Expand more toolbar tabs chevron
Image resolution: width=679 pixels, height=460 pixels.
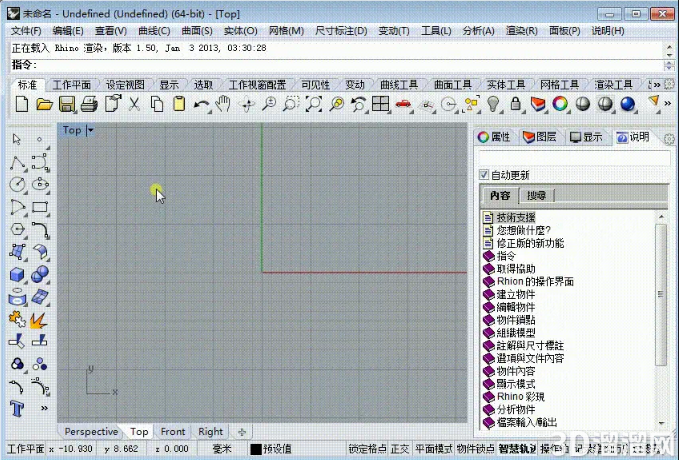[656, 84]
